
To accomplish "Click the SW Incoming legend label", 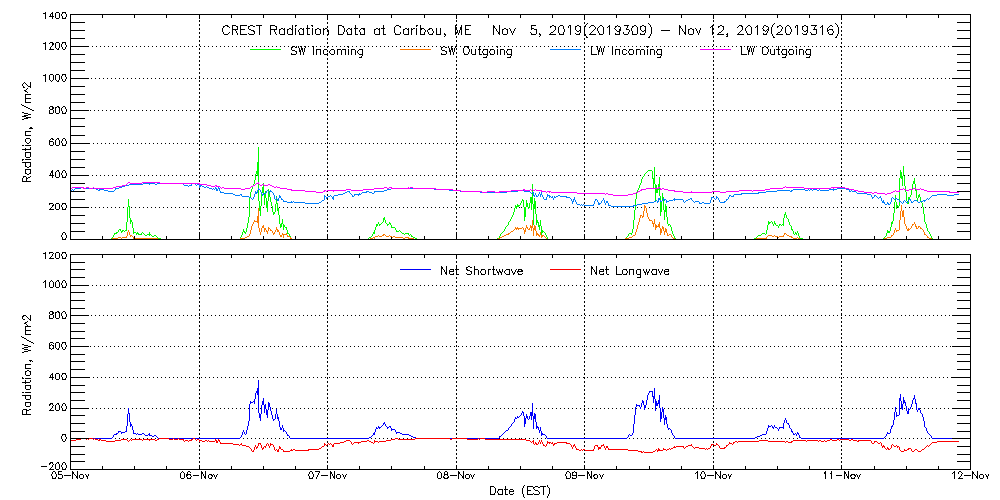I will coord(327,51).
